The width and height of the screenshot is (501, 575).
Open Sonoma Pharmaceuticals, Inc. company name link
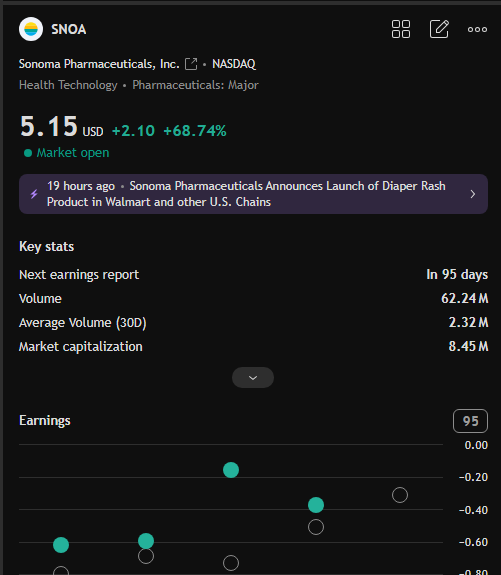tap(99, 64)
